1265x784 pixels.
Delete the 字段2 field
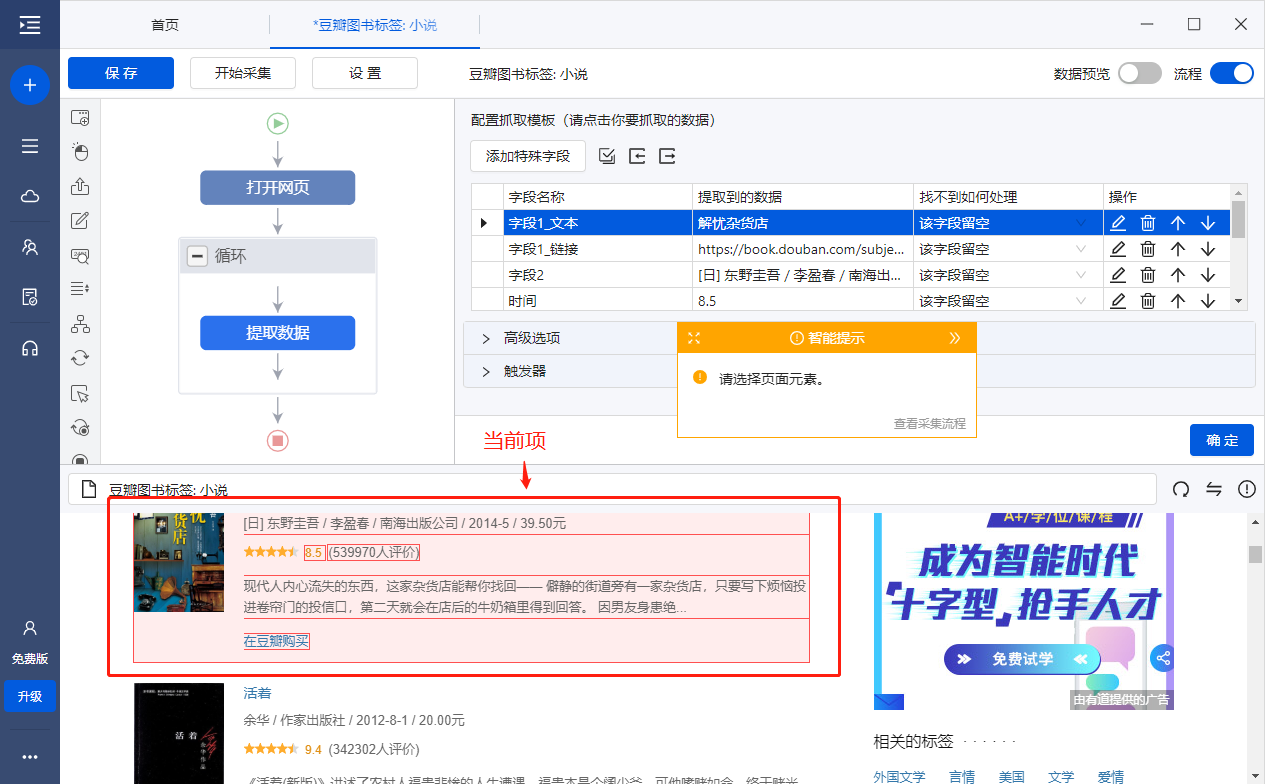point(1148,275)
